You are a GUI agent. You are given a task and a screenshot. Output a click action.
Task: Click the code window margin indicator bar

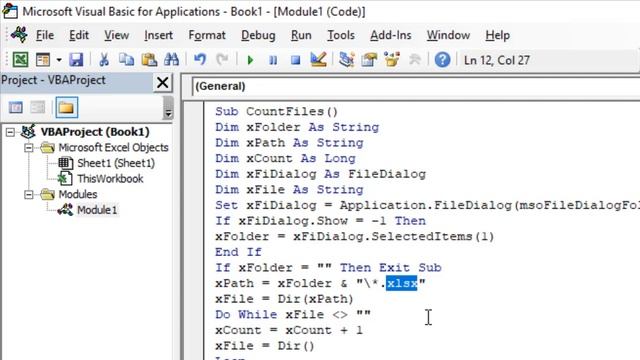[193, 231]
